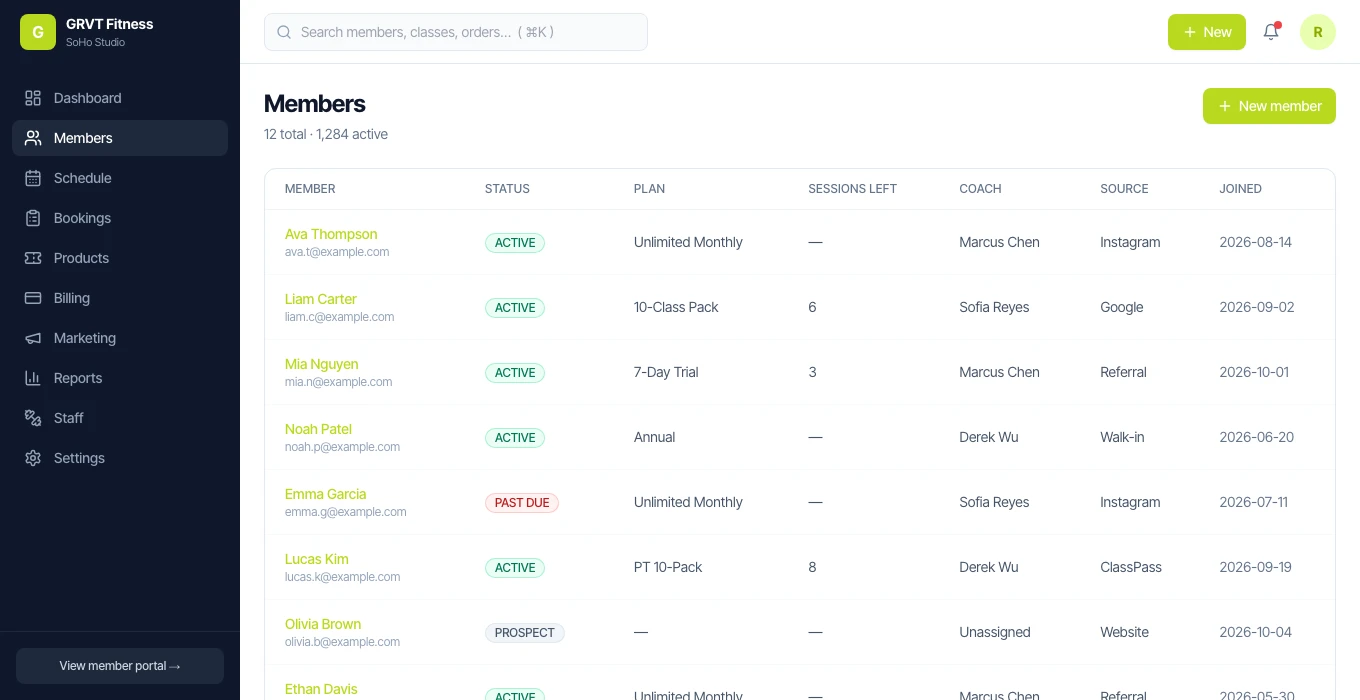Open Emma Garcia's member link
Image resolution: width=1360 pixels, height=700 pixels.
coord(325,494)
